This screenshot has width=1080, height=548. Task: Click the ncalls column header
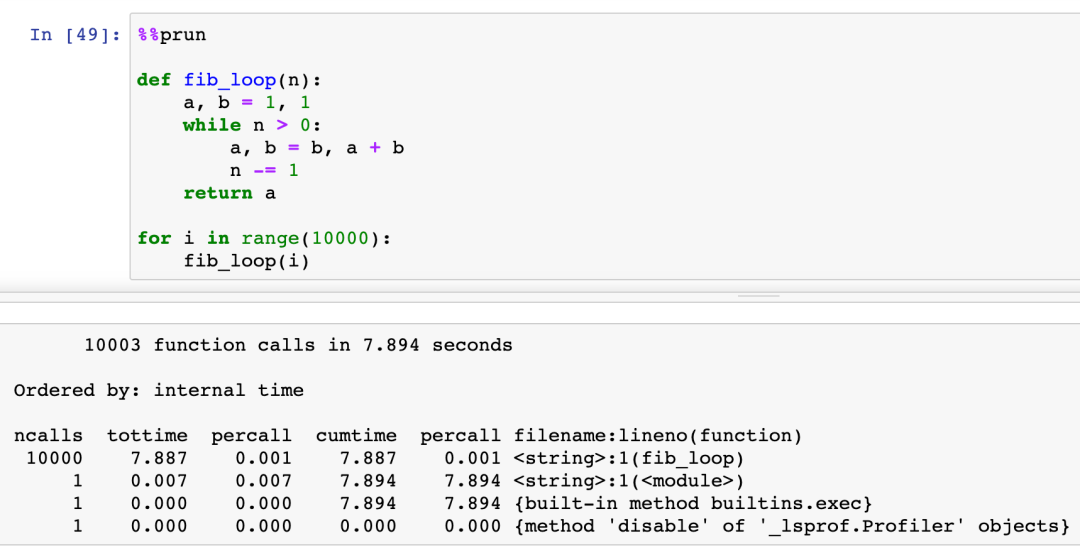pyautogui.click(x=48, y=436)
